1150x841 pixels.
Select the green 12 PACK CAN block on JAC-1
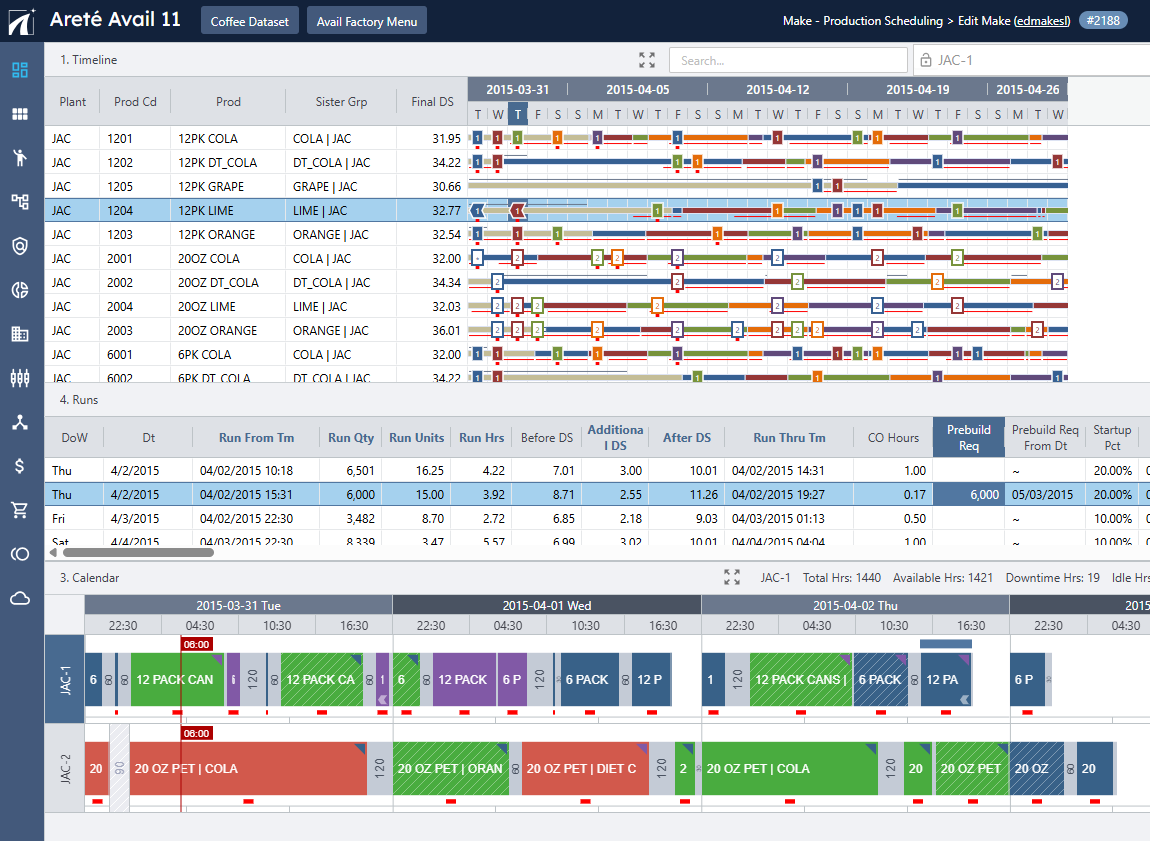pyautogui.click(x=175, y=680)
